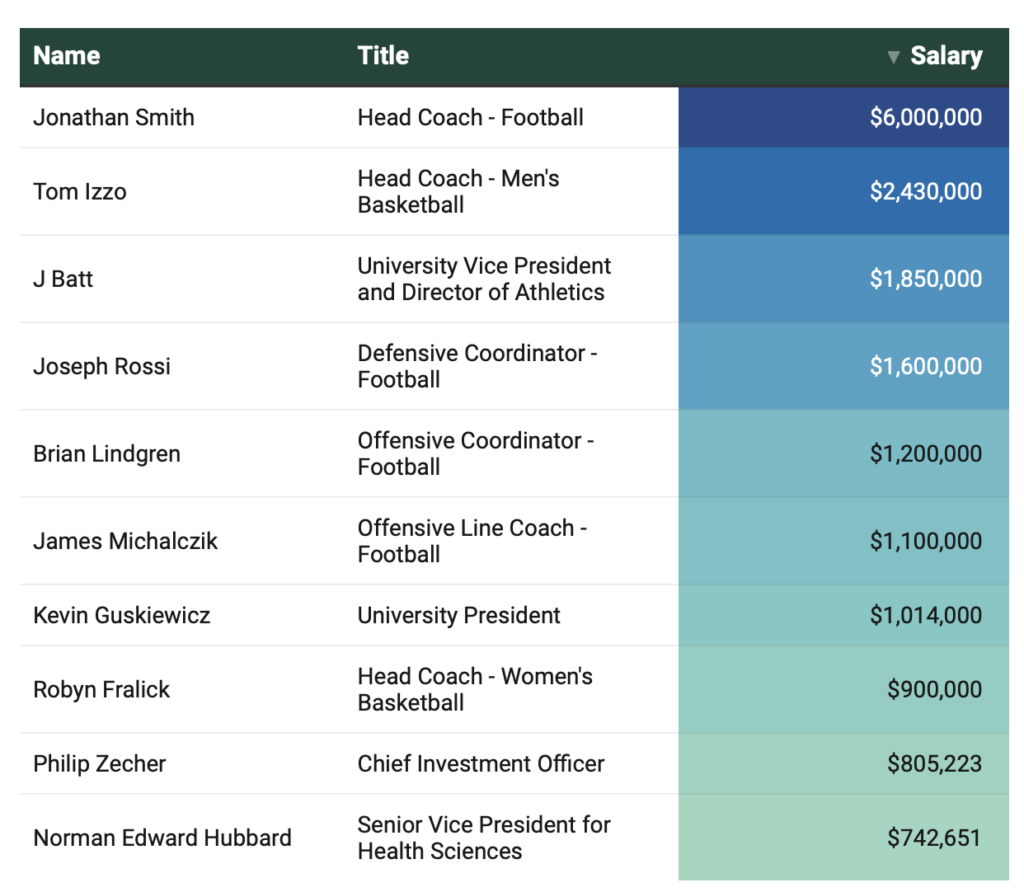Select the 'Head Coach - Football' title cell
The image size is (1024, 892).
click(470, 117)
